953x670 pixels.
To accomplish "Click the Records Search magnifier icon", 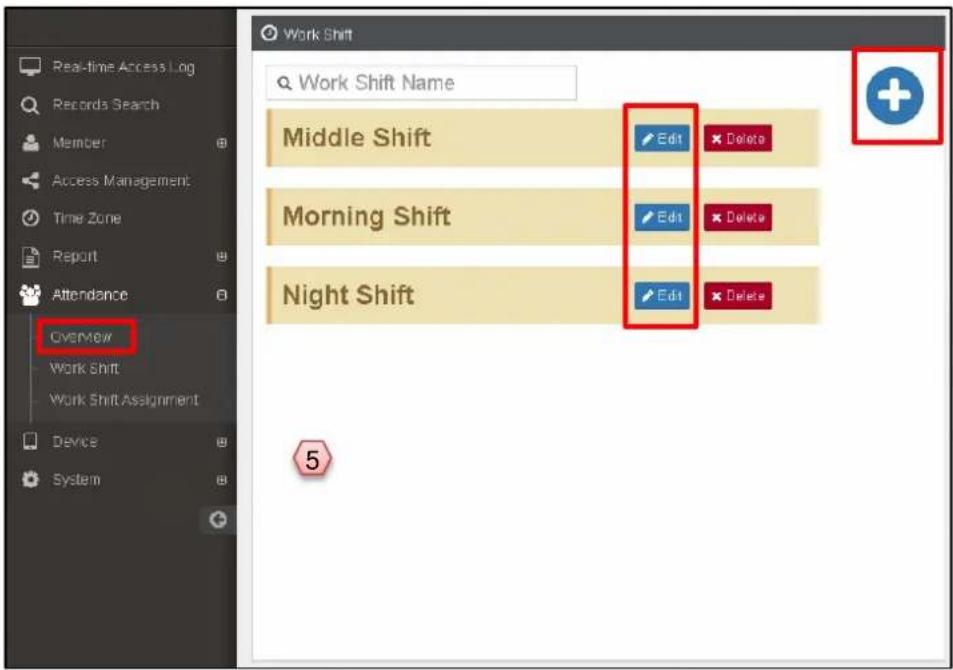I will coord(30,105).
